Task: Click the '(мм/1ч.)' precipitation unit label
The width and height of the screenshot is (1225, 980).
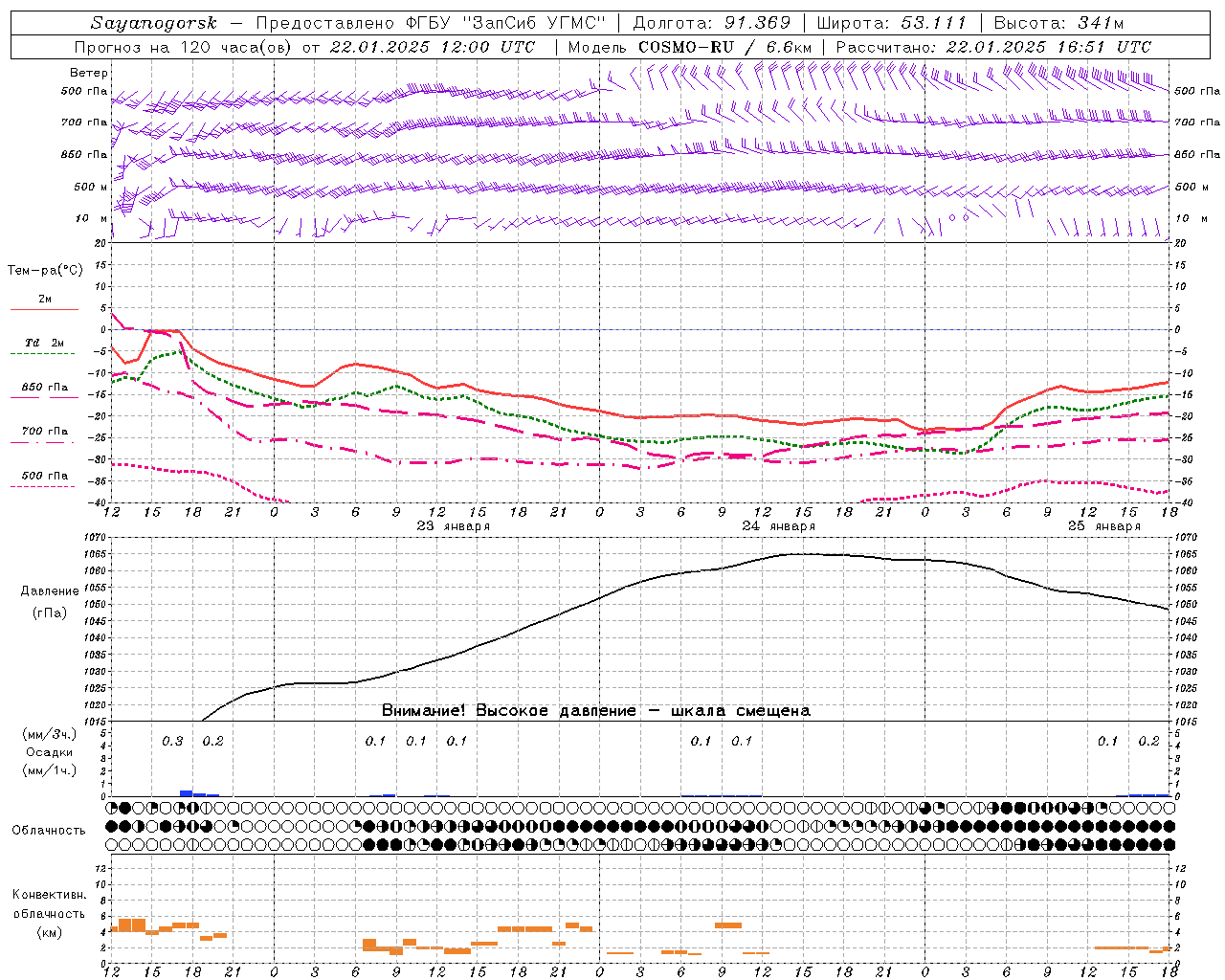Action: click(x=49, y=770)
